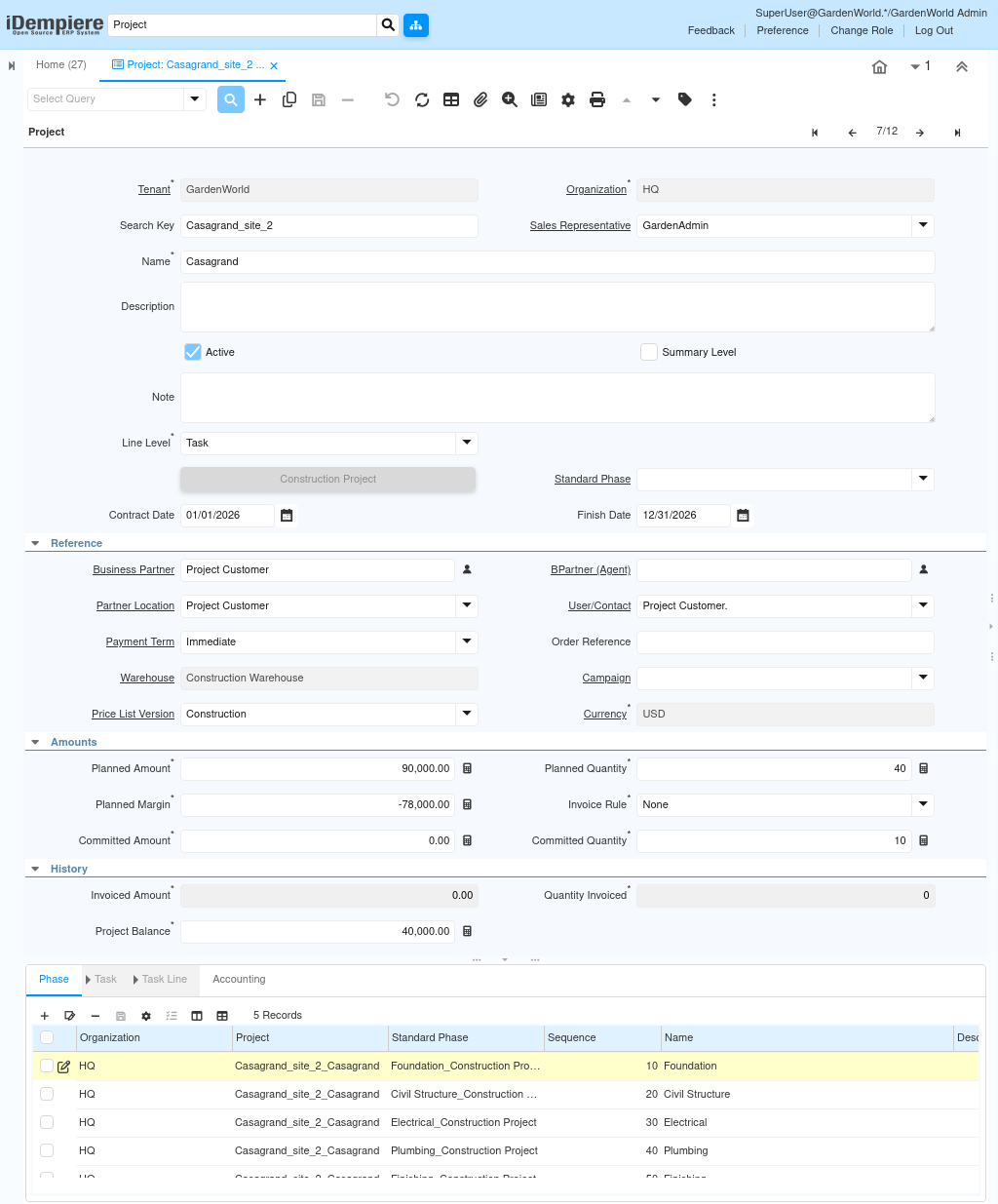Click the Feedback link
The height and width of the screenshot is (1204, 998).
tap(711, 30)
